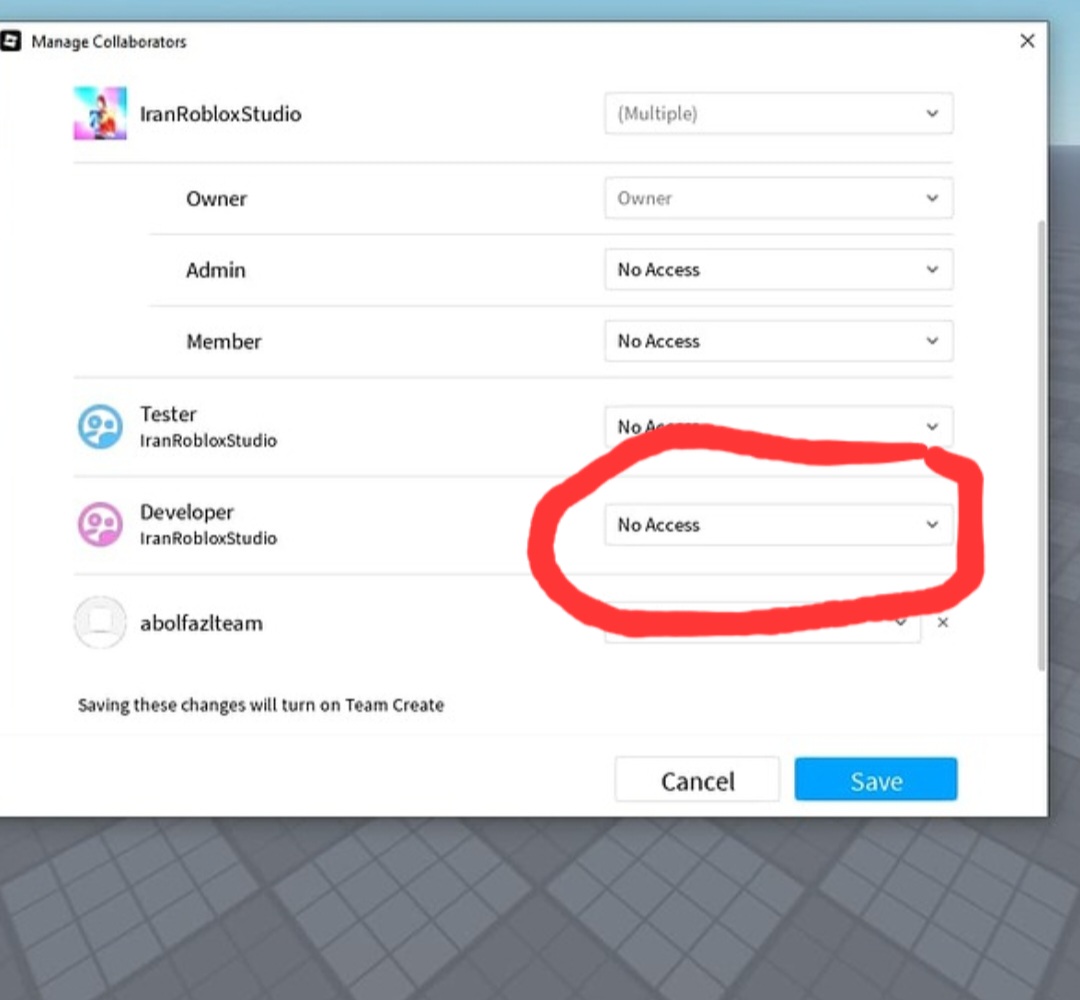Open the circled Developer No Access dropdown

pyautogui.click(x=779, y=524)
